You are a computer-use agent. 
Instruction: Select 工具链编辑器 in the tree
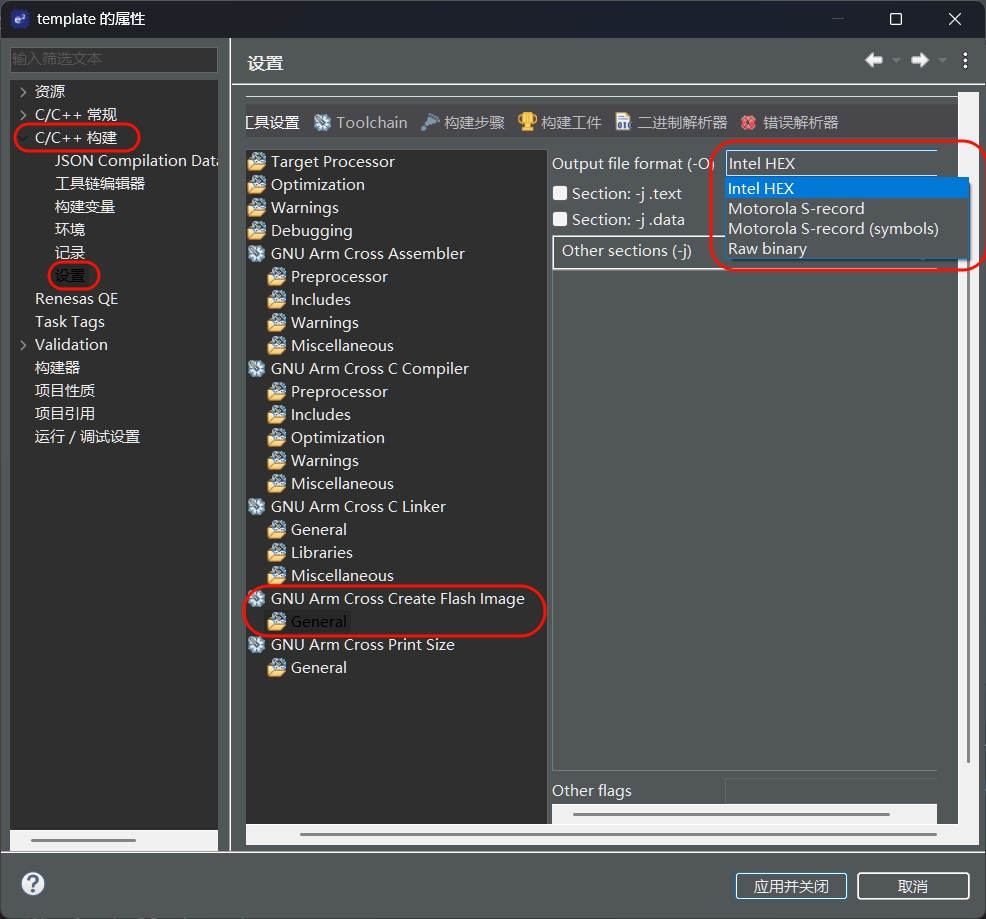click(100, 184)
